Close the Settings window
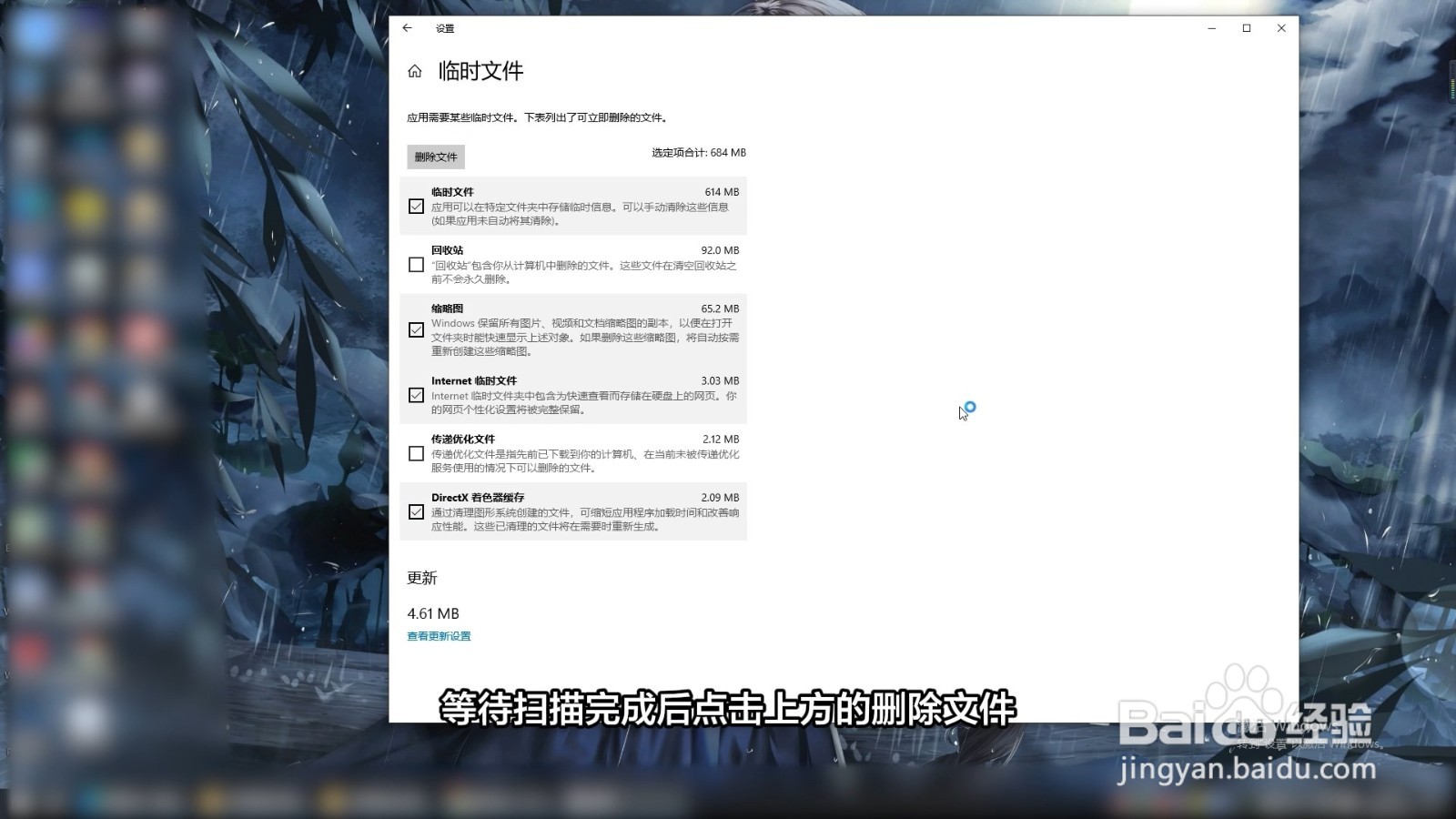Image resolution: width=1456 pixels, height=819 pixels. [1281, 28]
